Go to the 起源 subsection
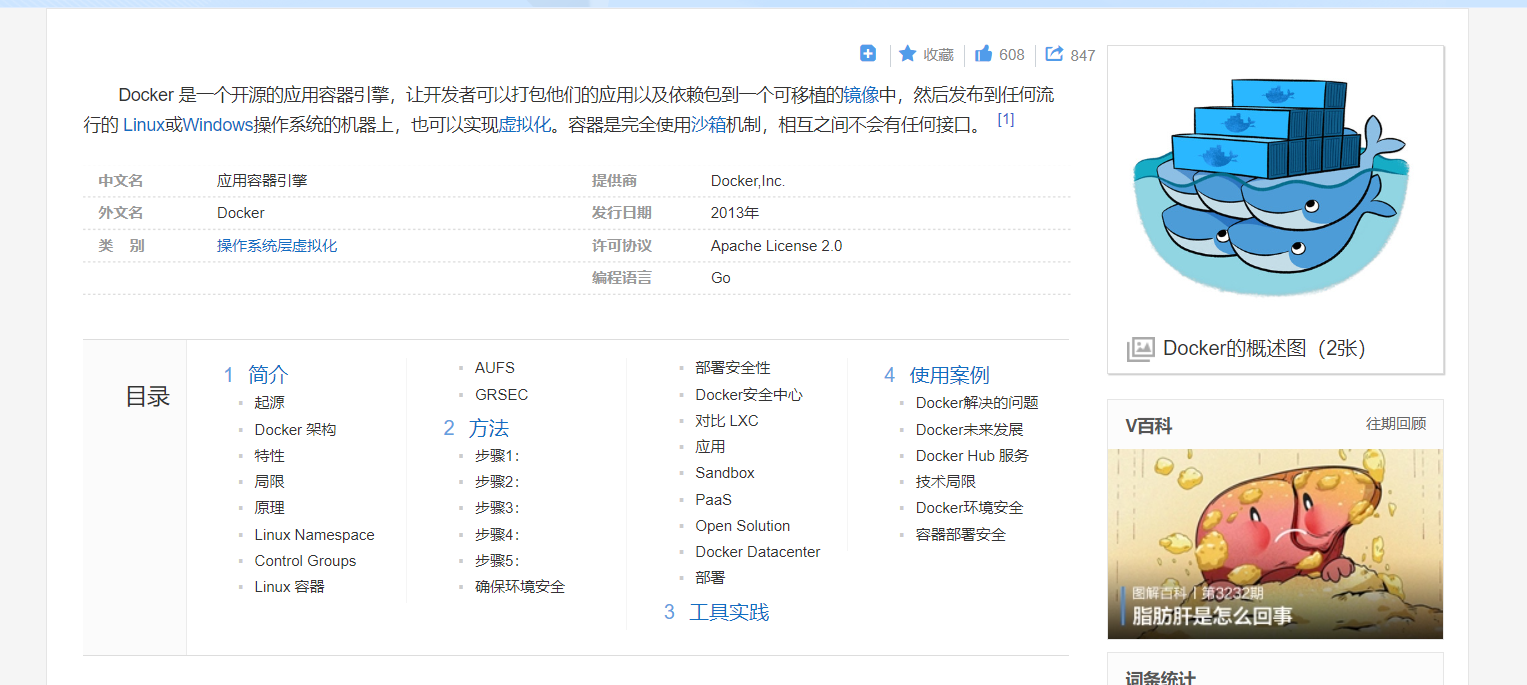The height and width of the screenshot is (685, 1527). [270, 402]
